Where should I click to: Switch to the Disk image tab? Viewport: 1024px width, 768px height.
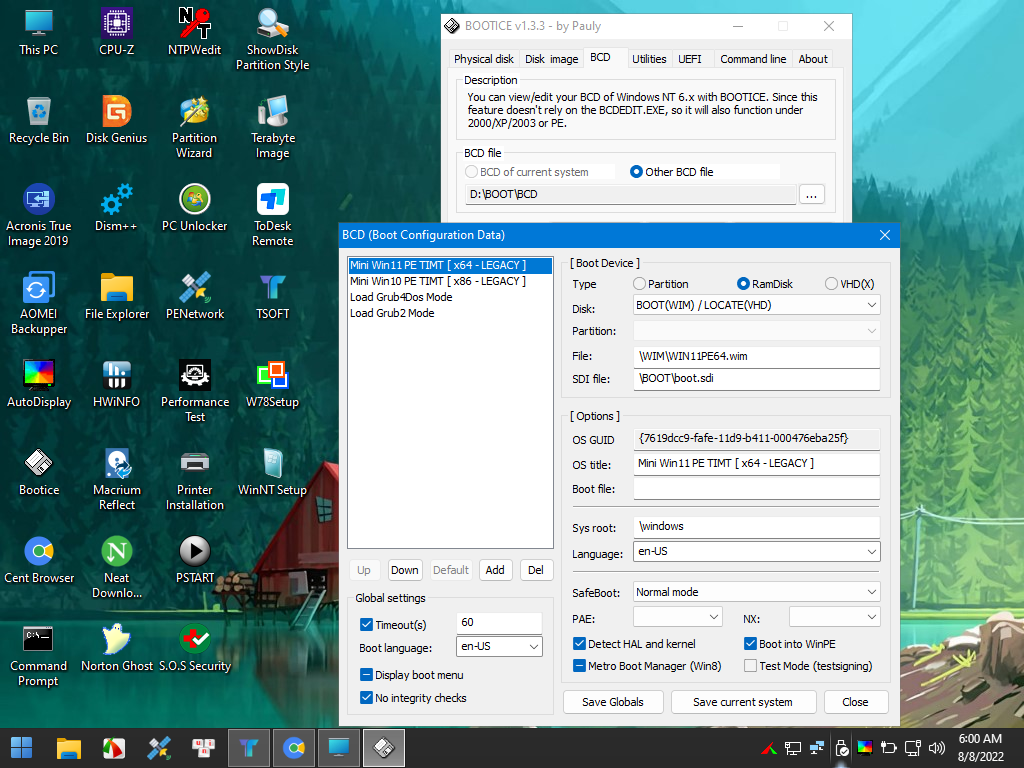pos(551,59)
